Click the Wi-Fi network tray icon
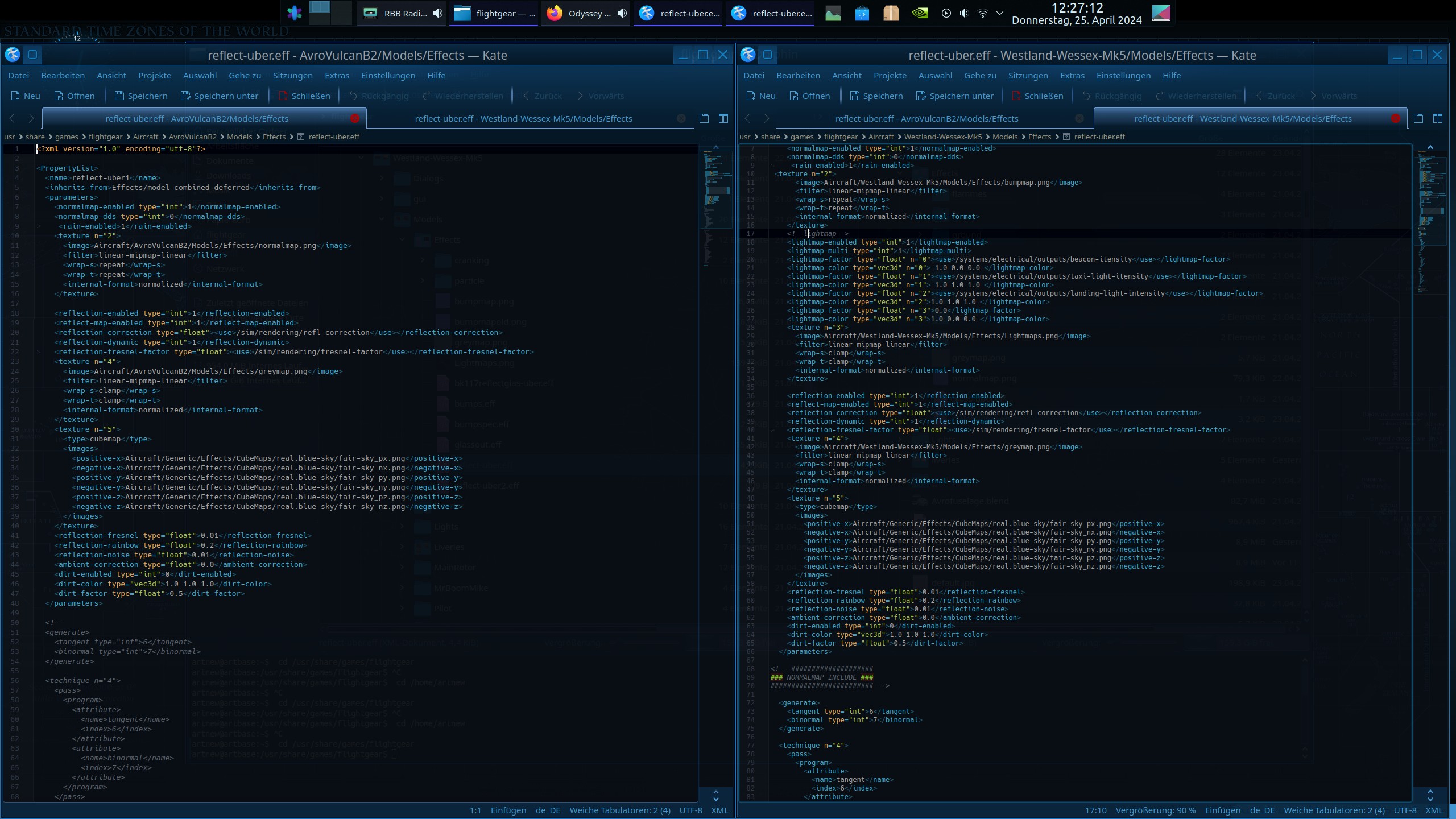This screenshot has width=1456, height=819. click(982, 13)
